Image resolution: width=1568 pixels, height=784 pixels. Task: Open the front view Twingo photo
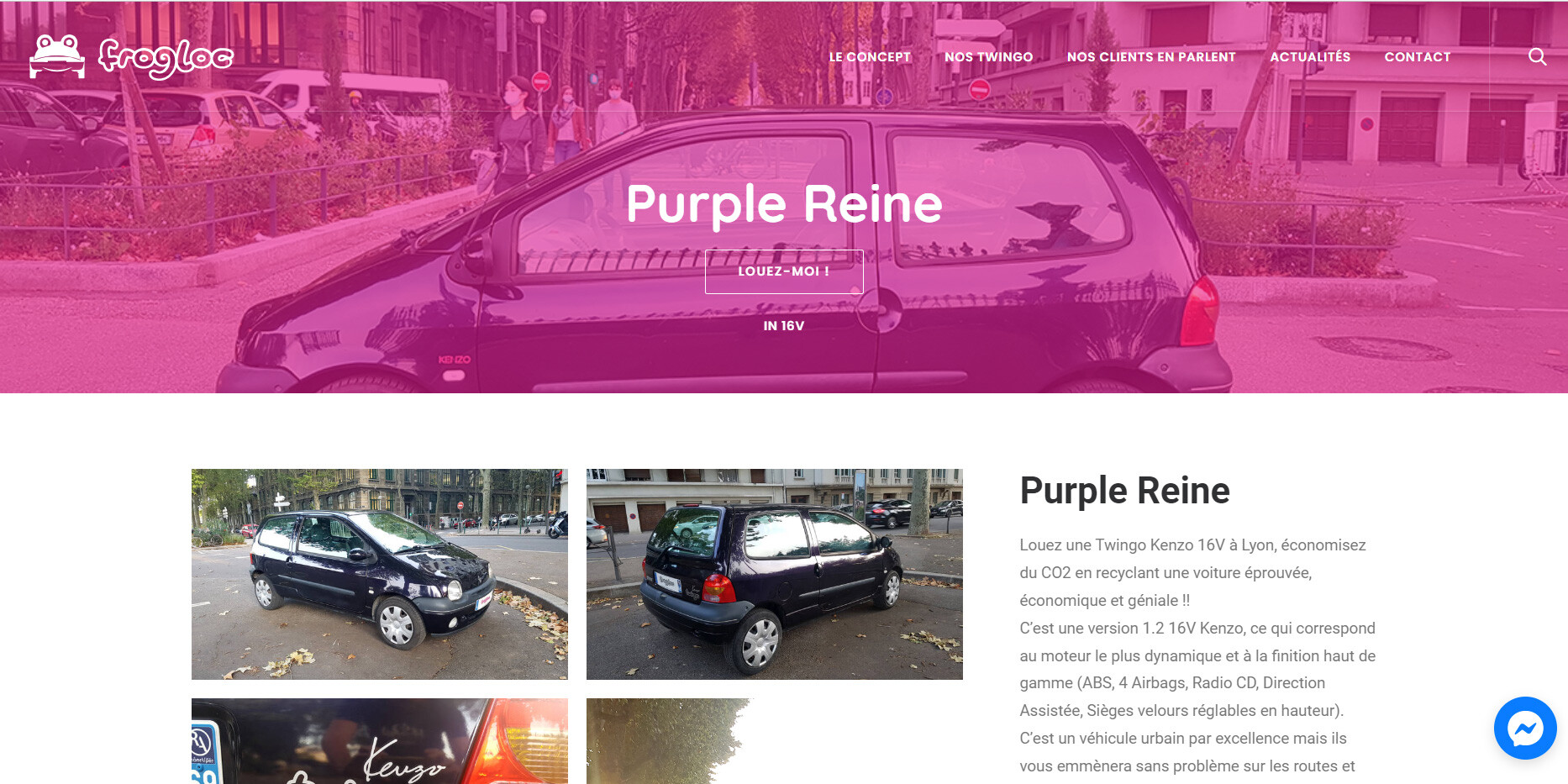380,574
